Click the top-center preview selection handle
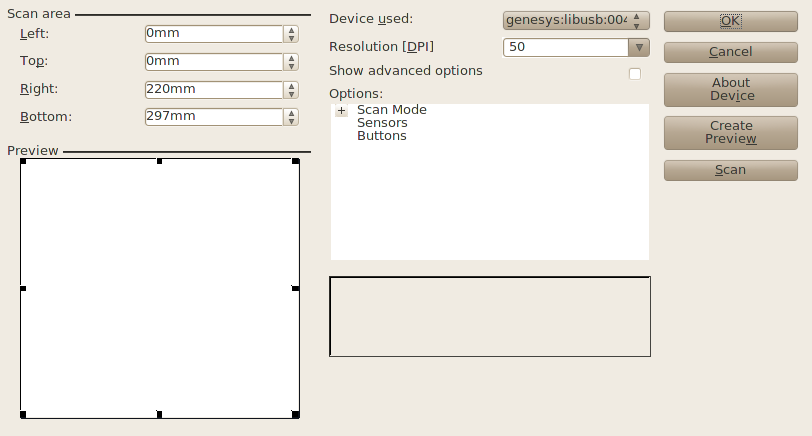Image resolution: width=812 pixels, height=436 pixels. point(160,162)
